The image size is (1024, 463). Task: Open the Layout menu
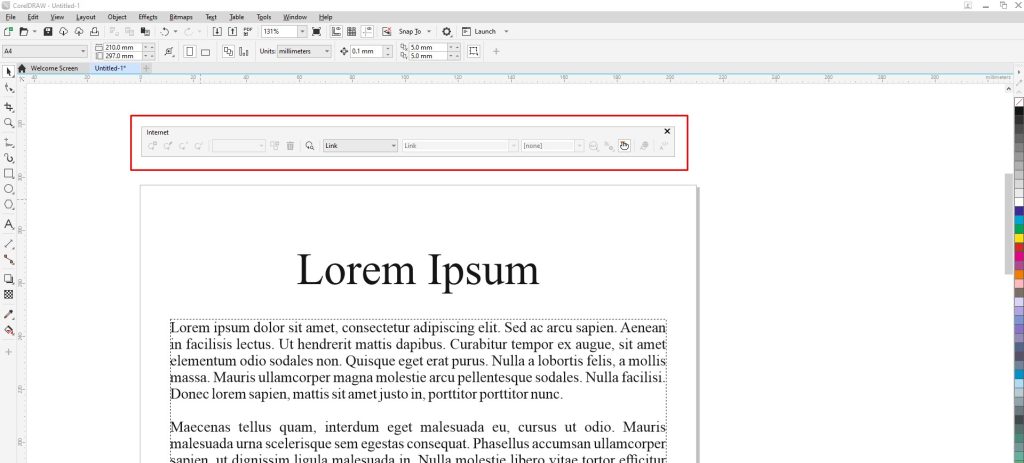[86, 17]
